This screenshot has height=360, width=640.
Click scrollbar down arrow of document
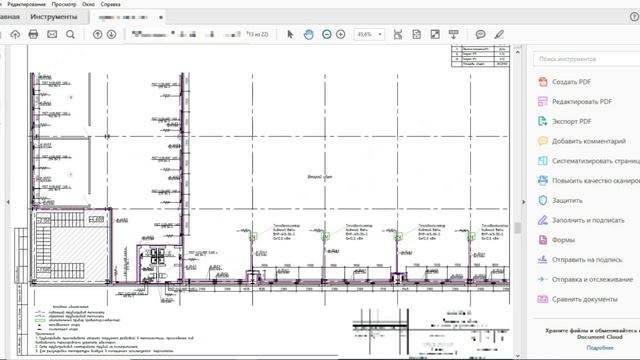(x=518, y=356)
